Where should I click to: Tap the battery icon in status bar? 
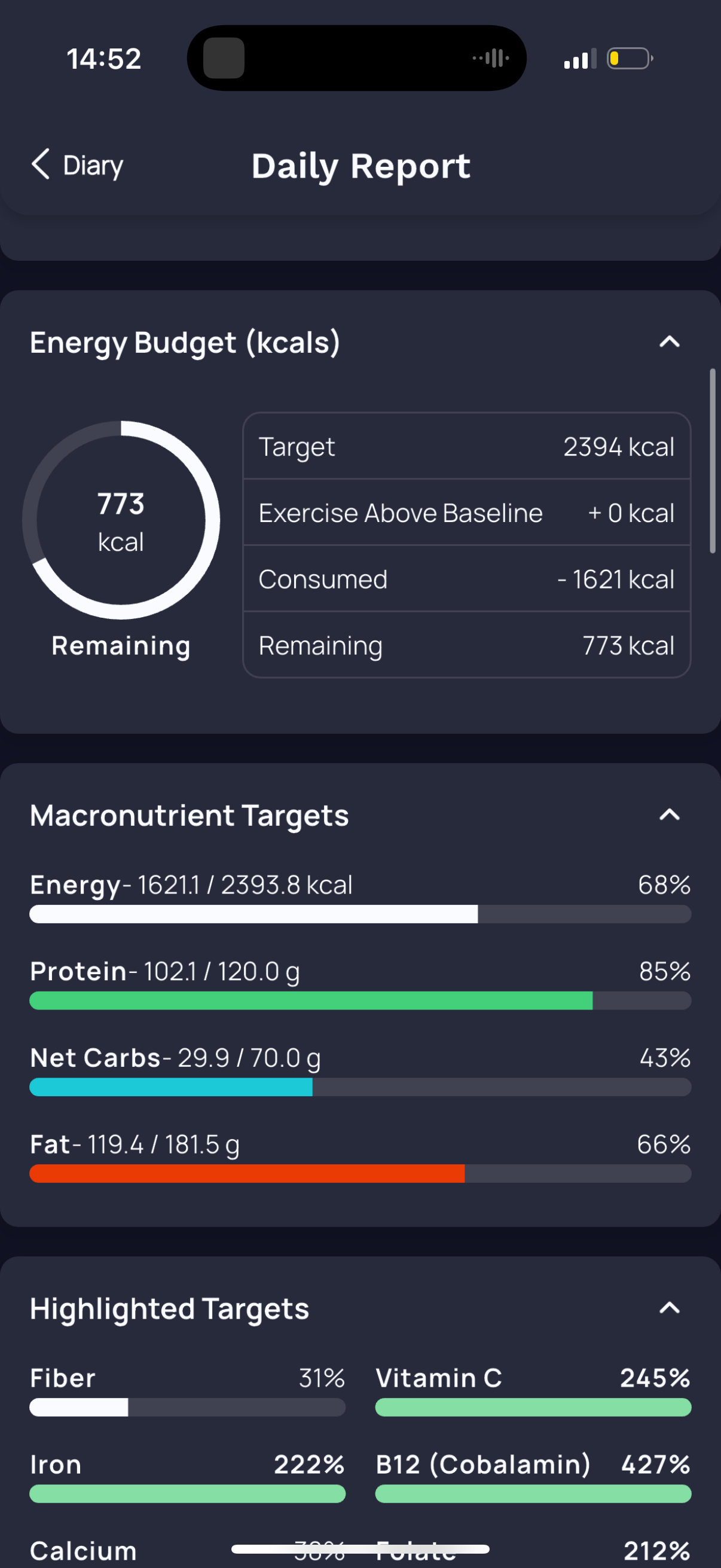[630, 59]
